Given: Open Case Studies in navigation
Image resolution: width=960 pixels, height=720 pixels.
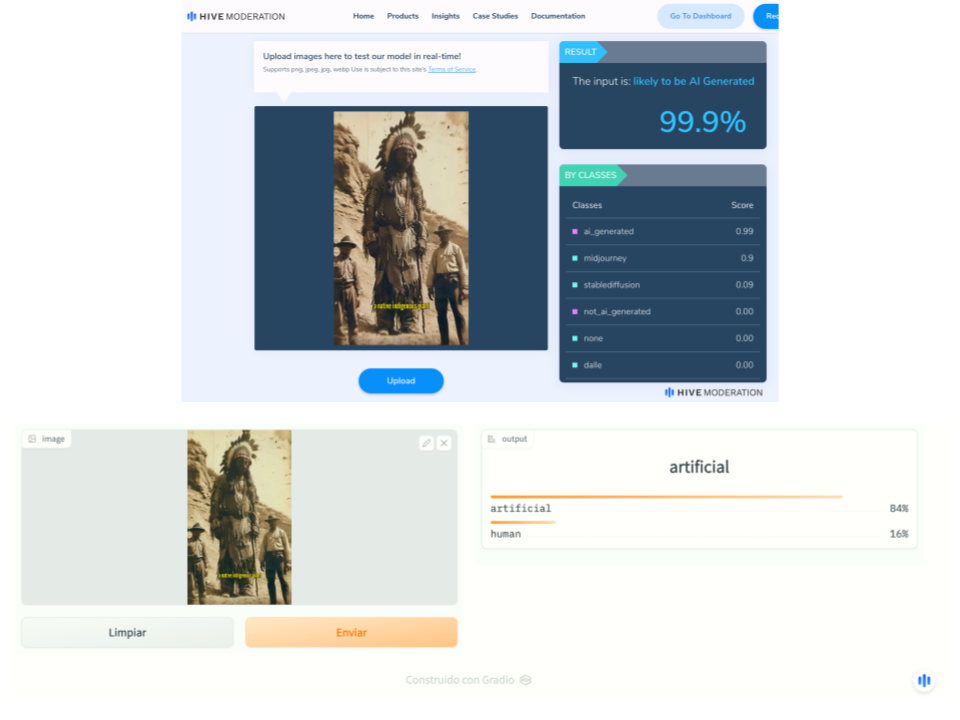Looking at the screenshot, I should pyautogui.click(x=495, y=16).
